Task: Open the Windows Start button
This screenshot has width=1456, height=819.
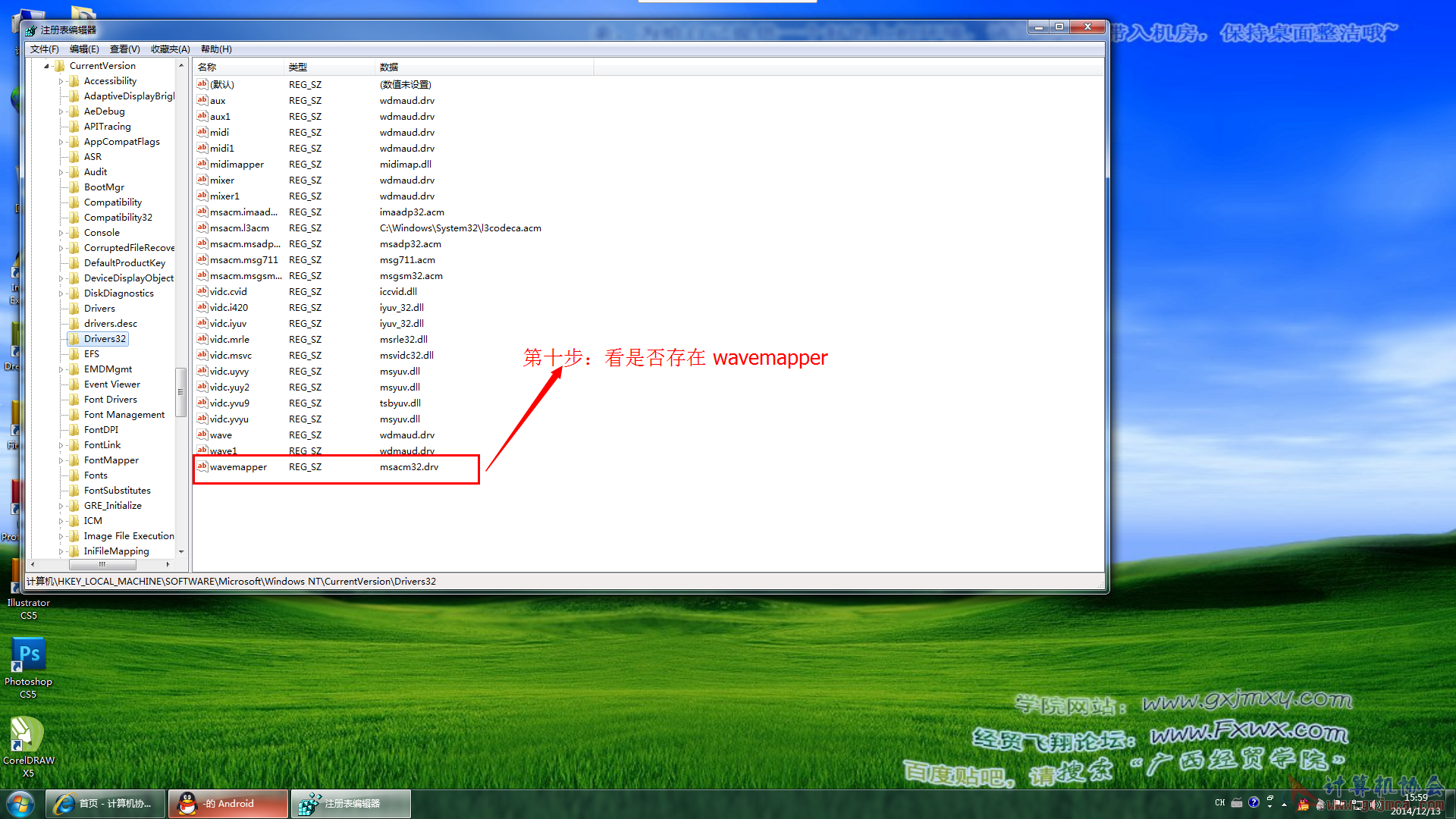Action: [x=20, y=804]
